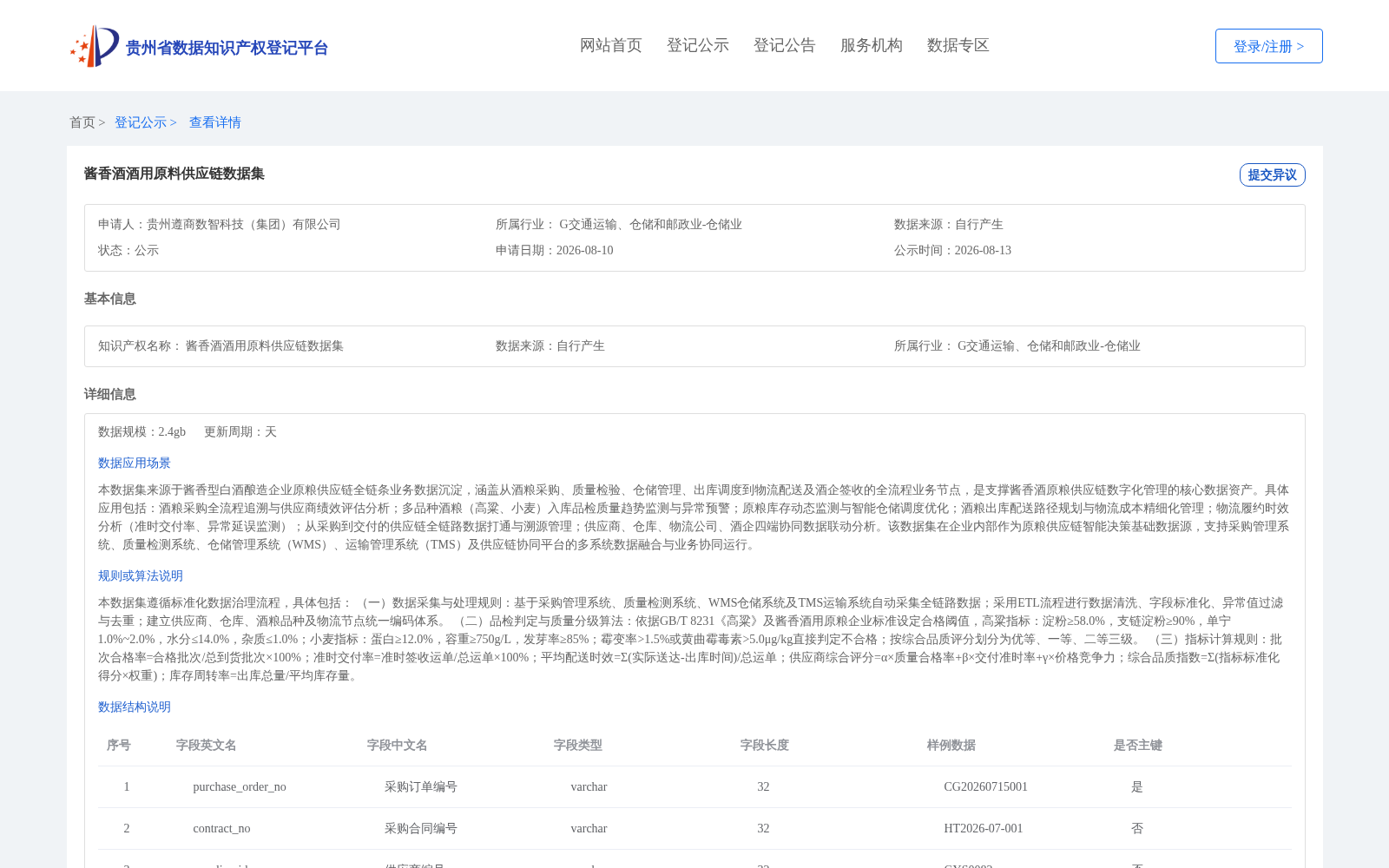This screenshot has width=1389, height=868.
Task: Select the purchase_order_no cell
Action: coord(240,786)
